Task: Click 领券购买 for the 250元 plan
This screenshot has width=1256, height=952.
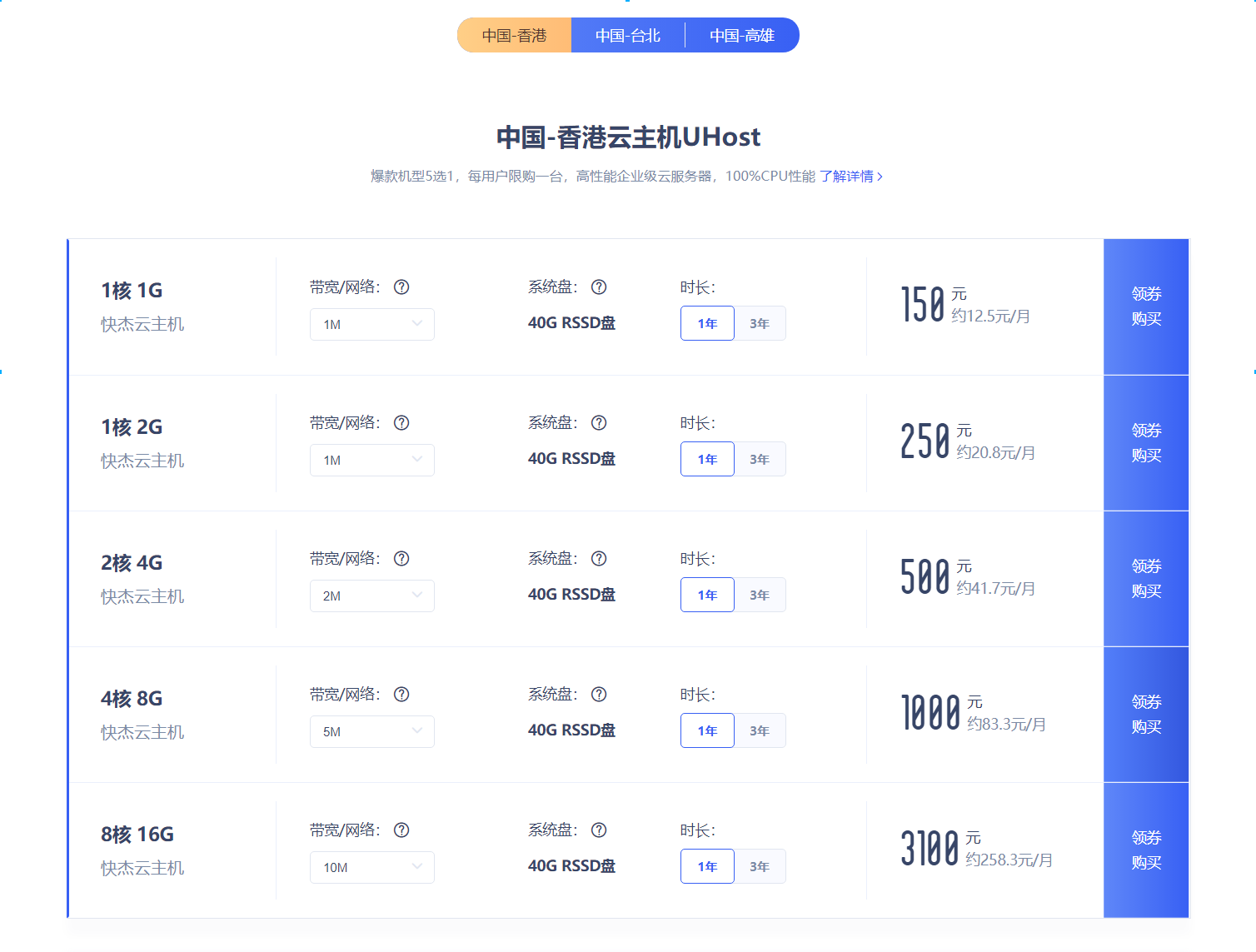Action: (1146, 443)
